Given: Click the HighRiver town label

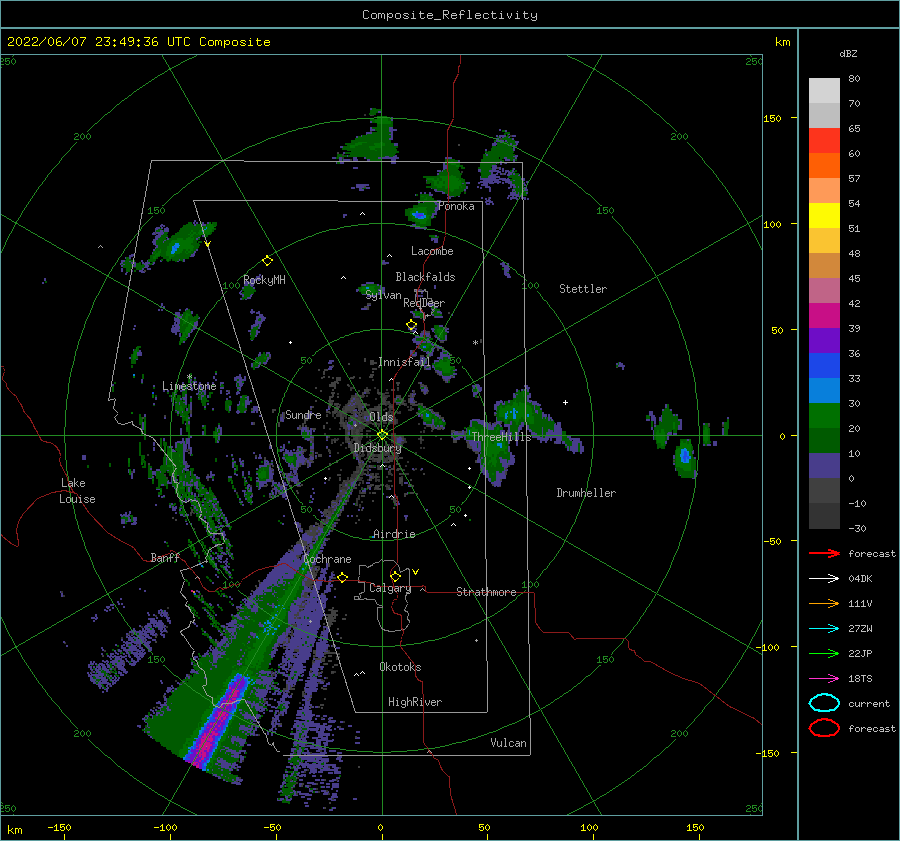Looking at the screenshot, I should click(x=415, y=702).
